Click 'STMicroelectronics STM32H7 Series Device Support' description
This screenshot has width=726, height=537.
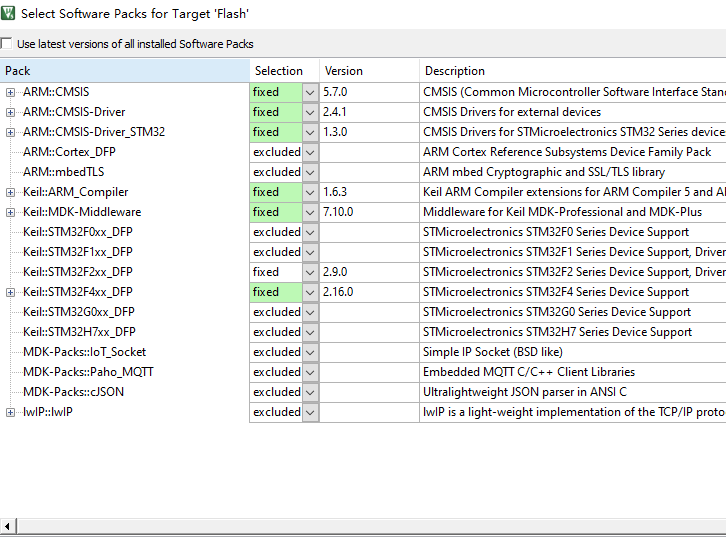coord(557,332)
